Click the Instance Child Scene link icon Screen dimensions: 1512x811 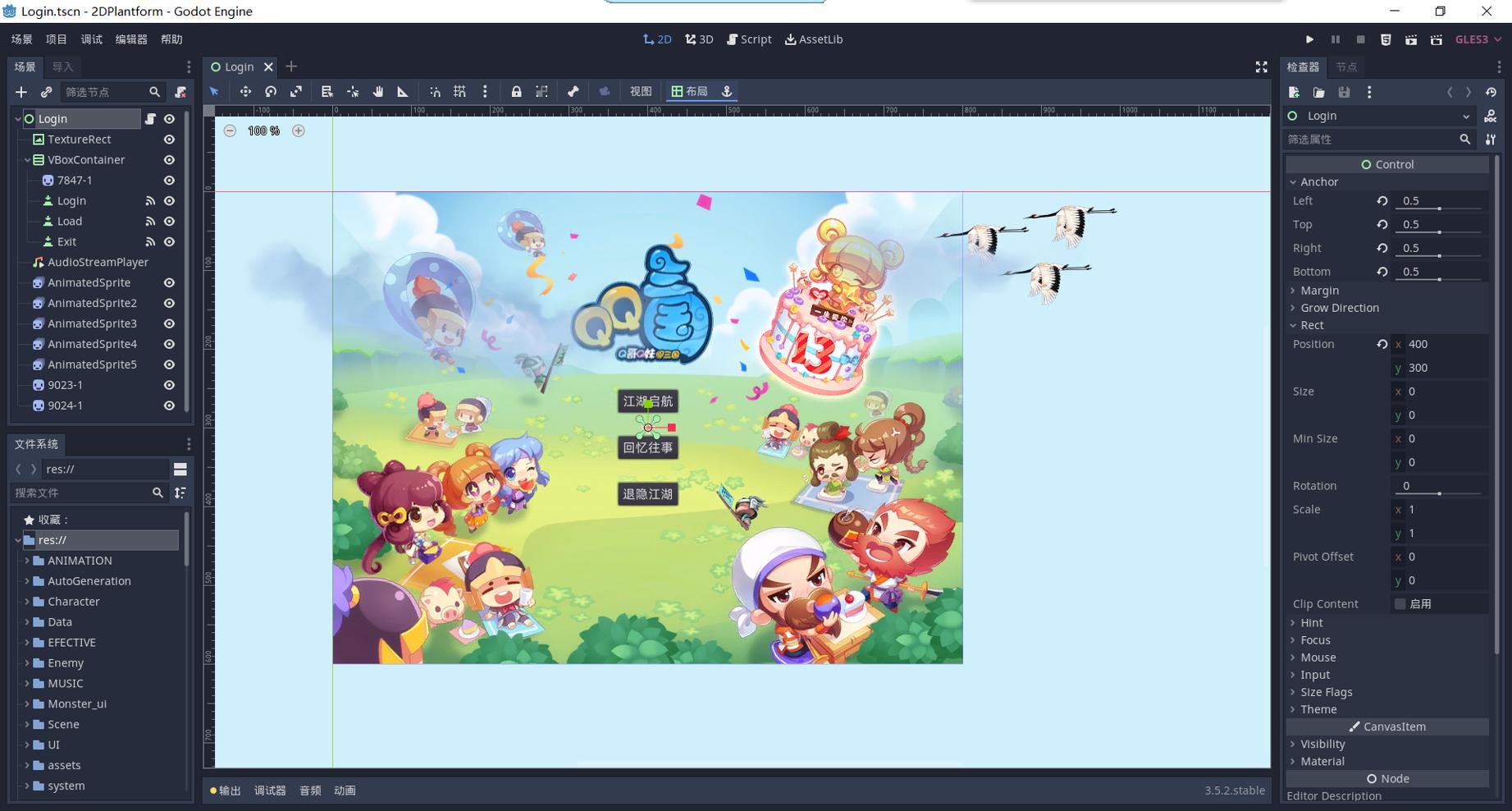46,92
